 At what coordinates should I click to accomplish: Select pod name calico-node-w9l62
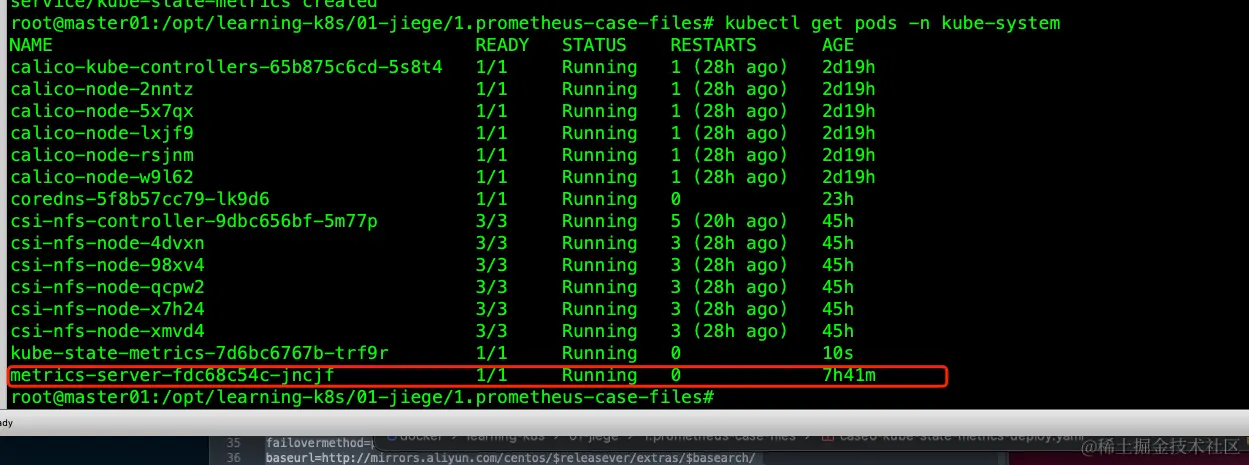[101, 177]
